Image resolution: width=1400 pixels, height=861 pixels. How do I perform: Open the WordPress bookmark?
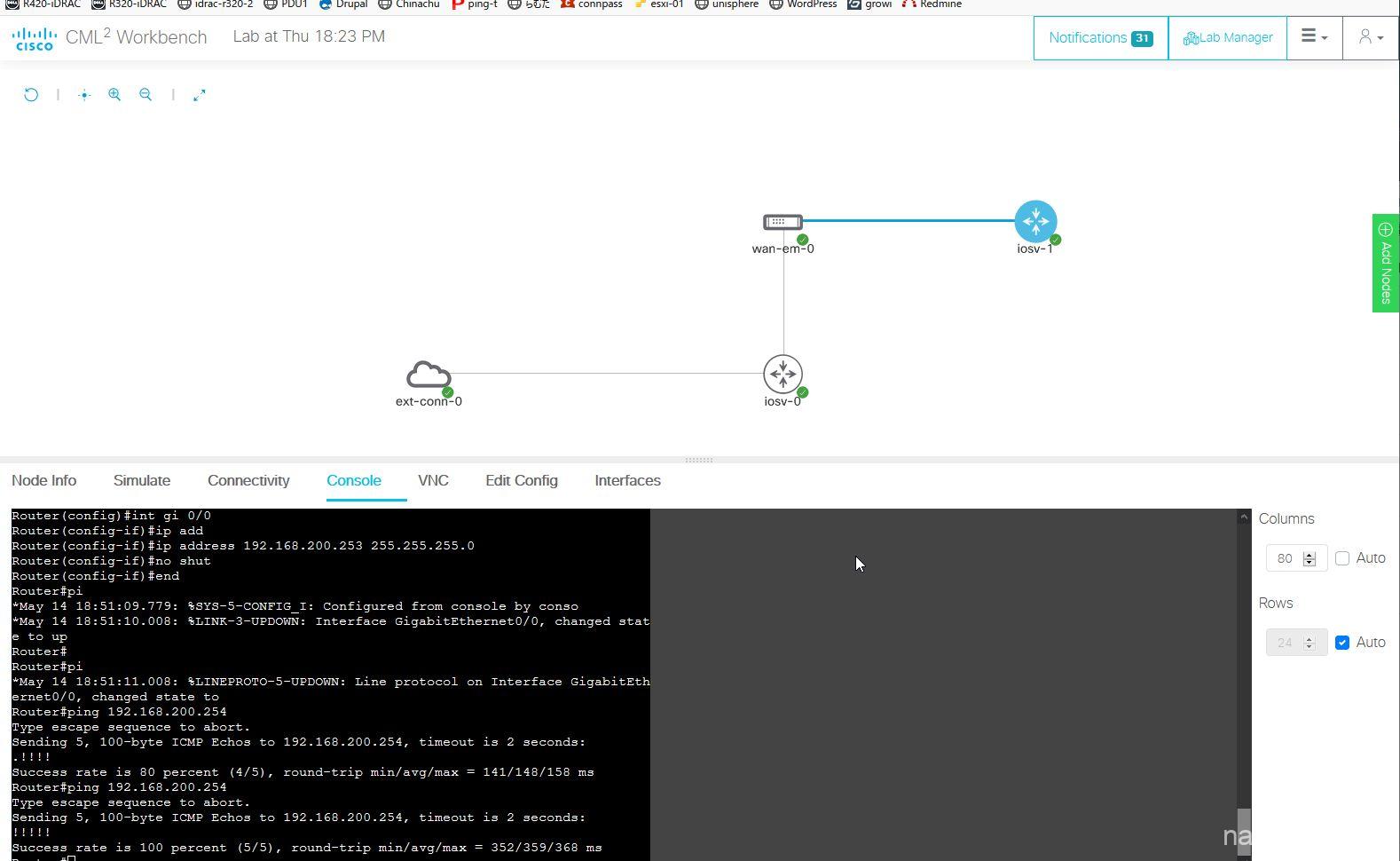pos(803,4)
